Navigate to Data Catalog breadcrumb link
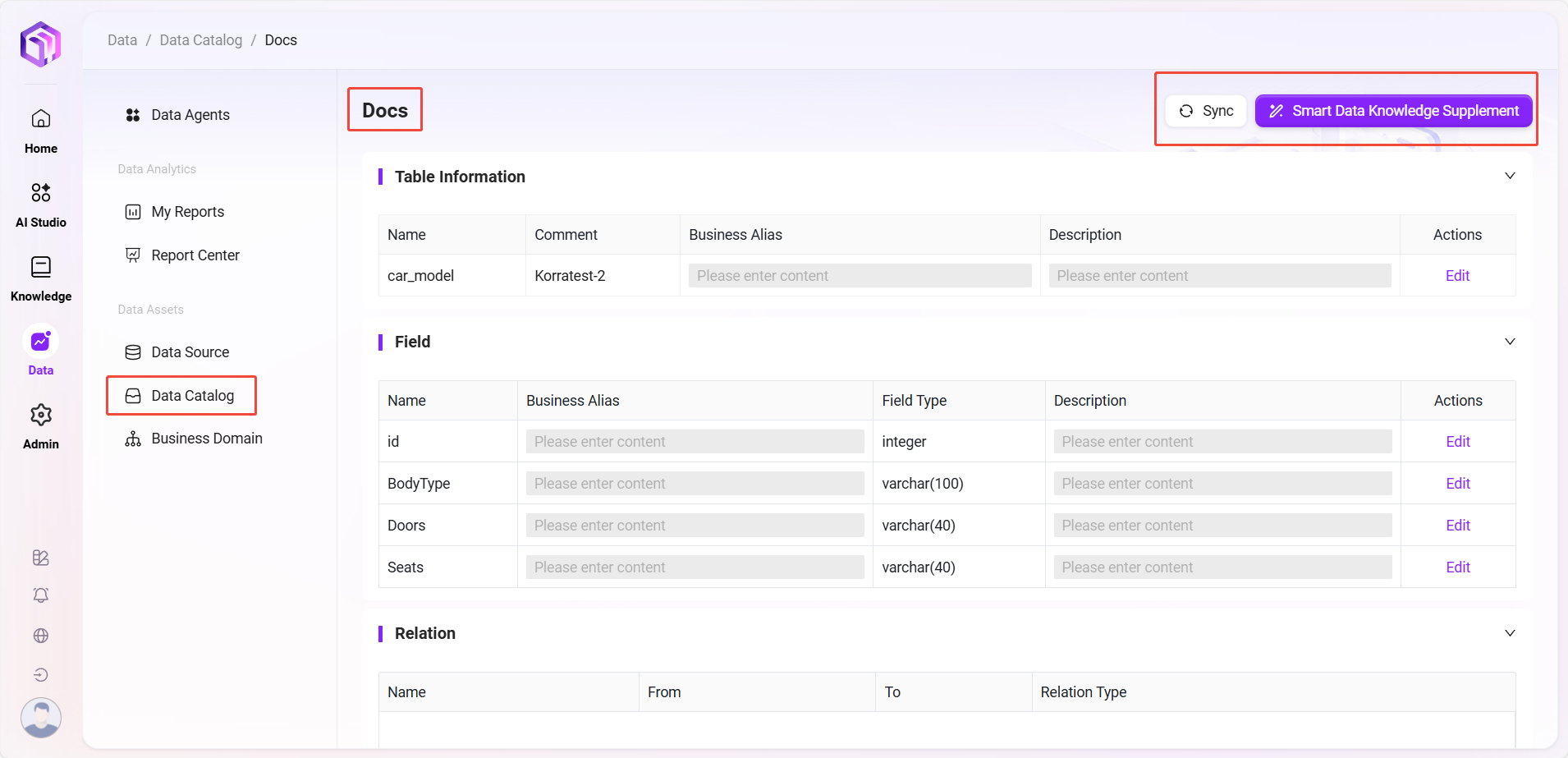 (200, 40)
